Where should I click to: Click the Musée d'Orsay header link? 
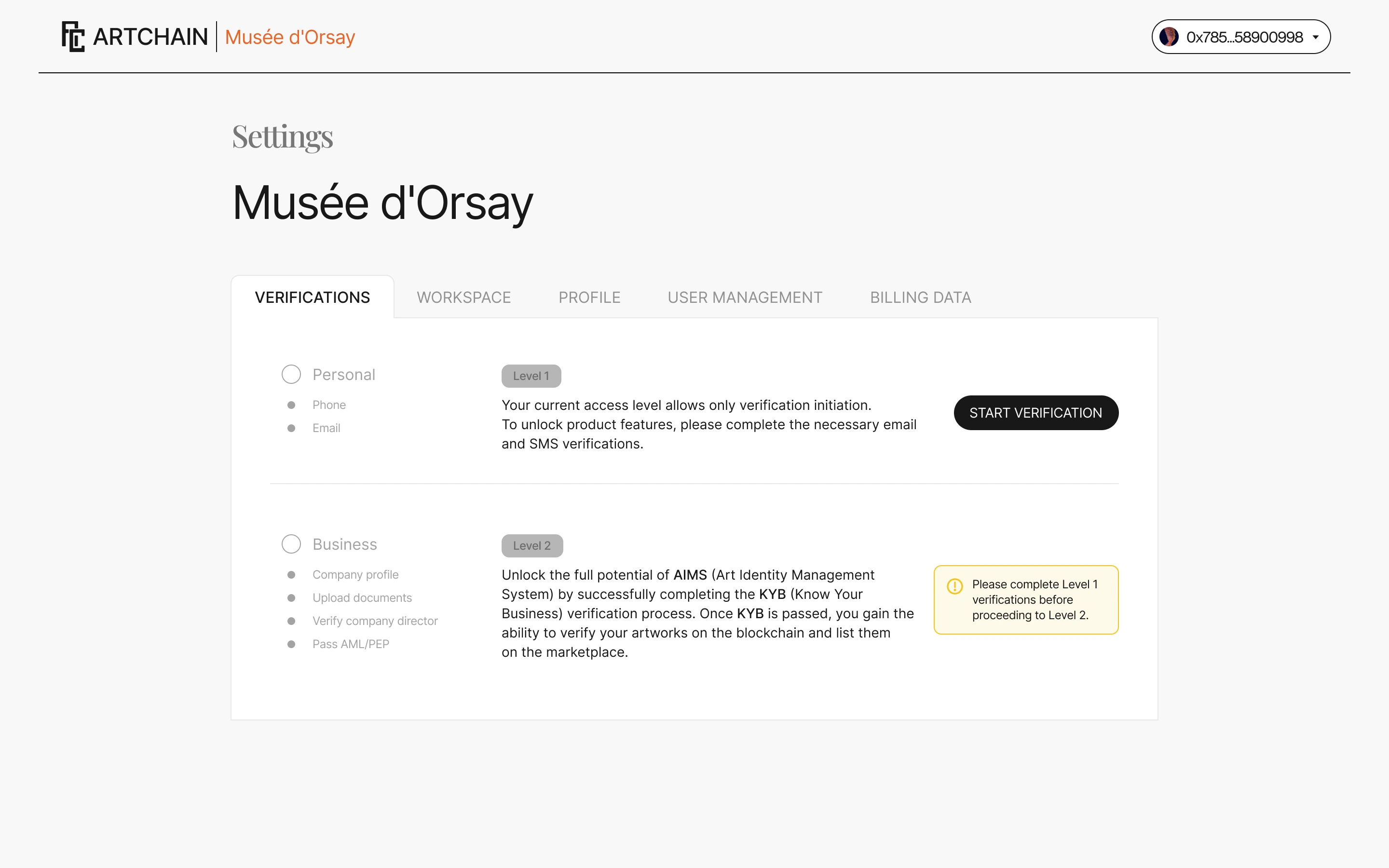tap(290, 37)
